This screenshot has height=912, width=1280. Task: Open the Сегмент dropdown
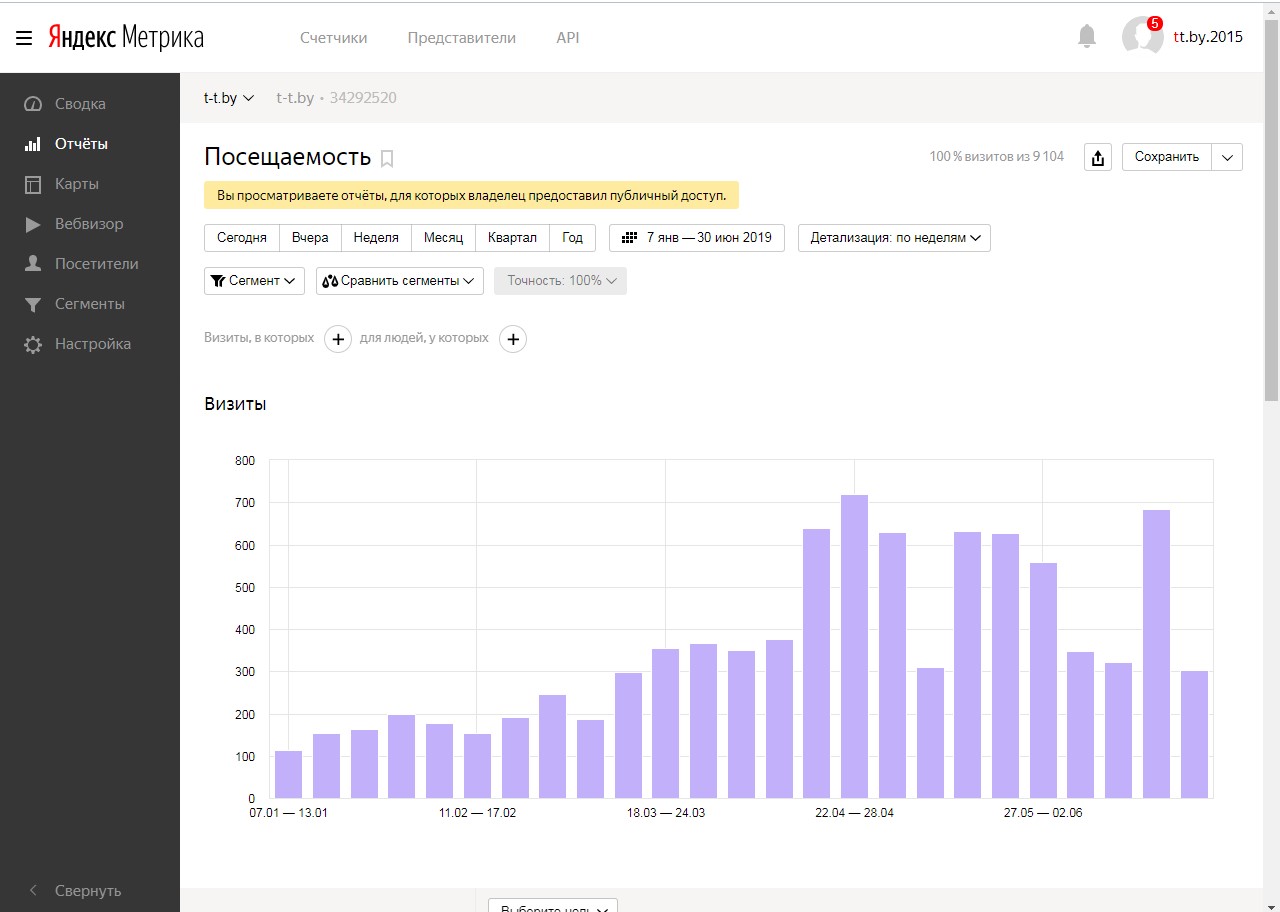pos(254,281)
